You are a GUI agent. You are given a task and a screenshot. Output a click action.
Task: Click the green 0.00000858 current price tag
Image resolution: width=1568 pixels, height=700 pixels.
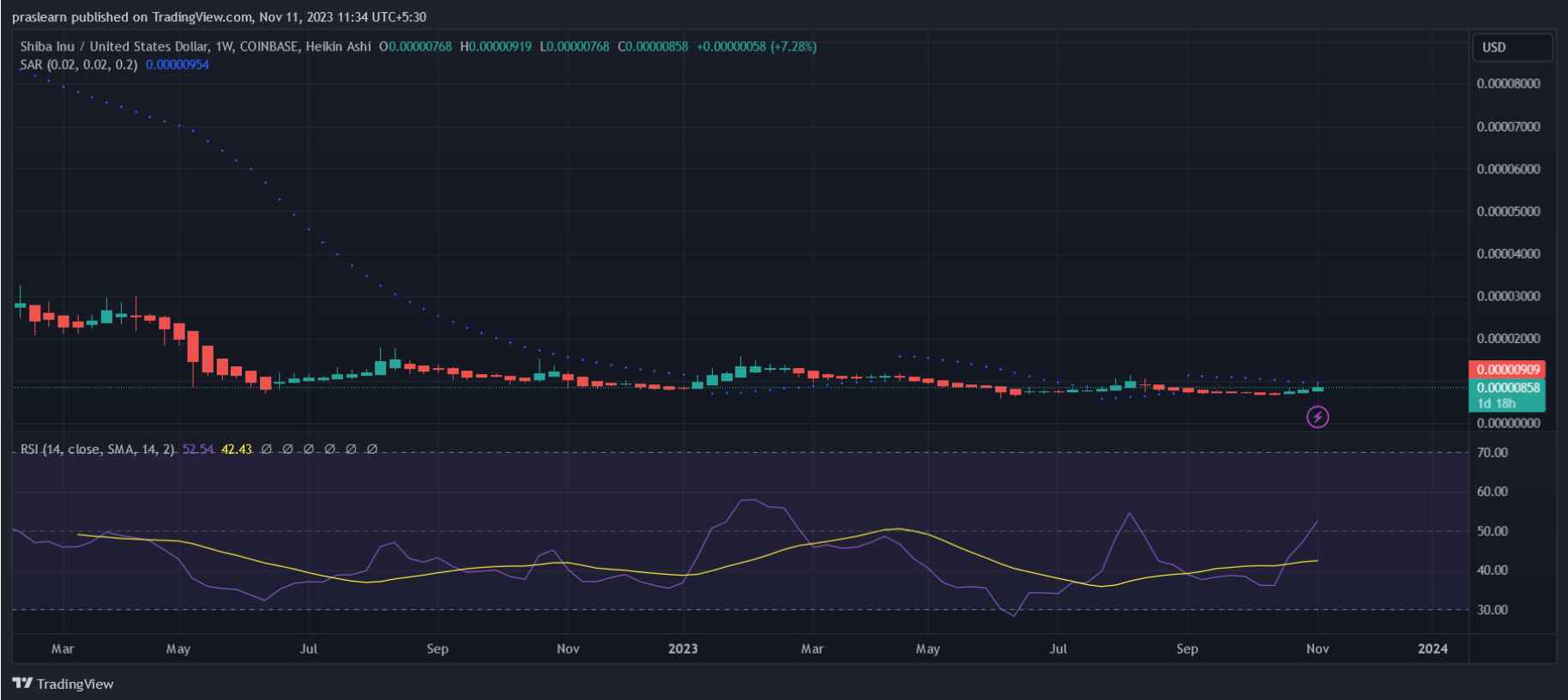click(x=1509, y=388)
